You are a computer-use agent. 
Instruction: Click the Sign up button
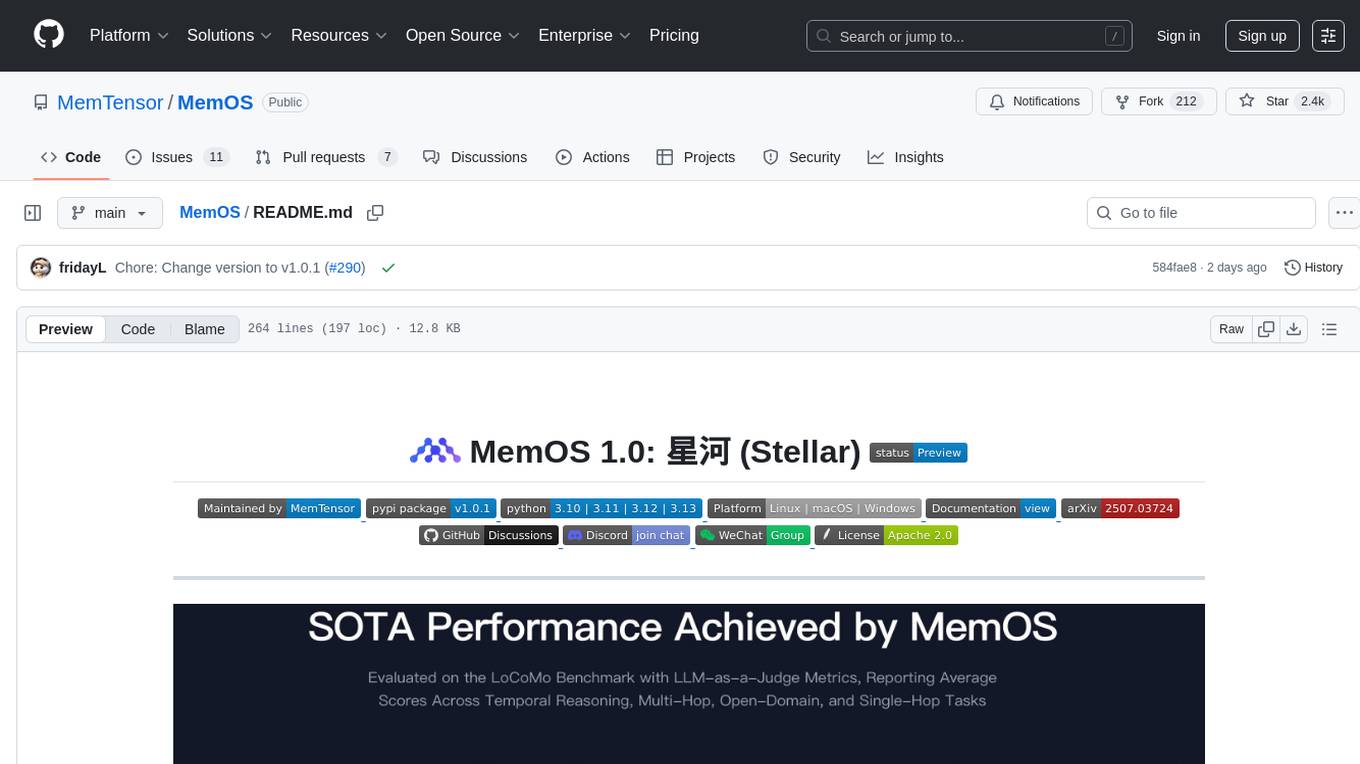pyautogui.click(x=1262, y=36)
